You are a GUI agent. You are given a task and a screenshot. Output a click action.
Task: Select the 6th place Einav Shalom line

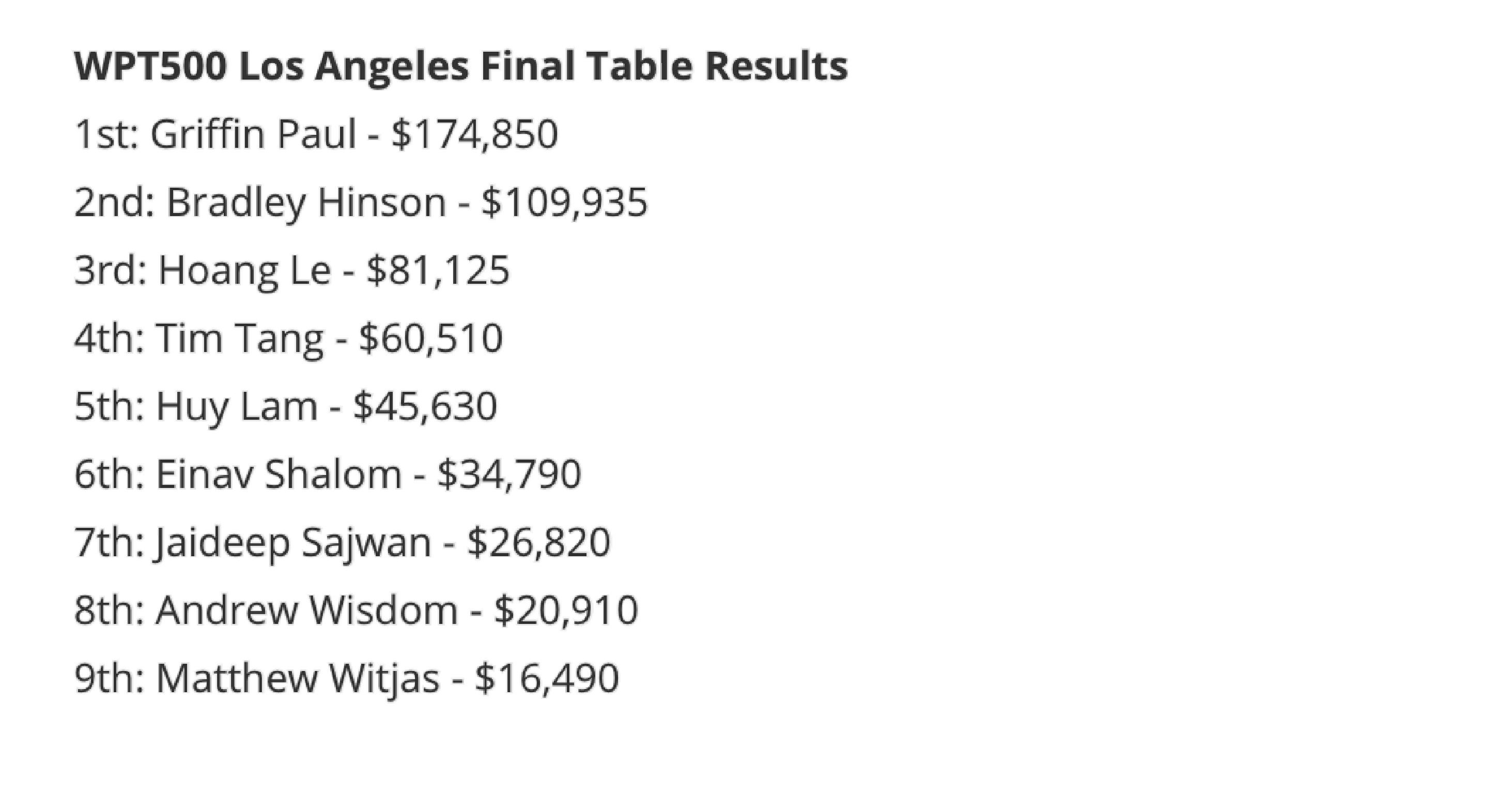click(328, 475)
